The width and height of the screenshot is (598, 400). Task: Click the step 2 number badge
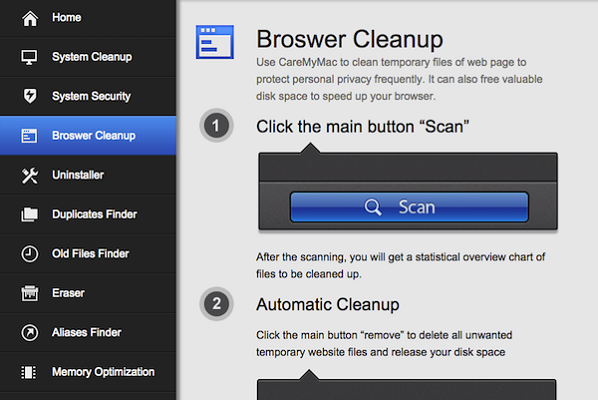click(216, 304)
